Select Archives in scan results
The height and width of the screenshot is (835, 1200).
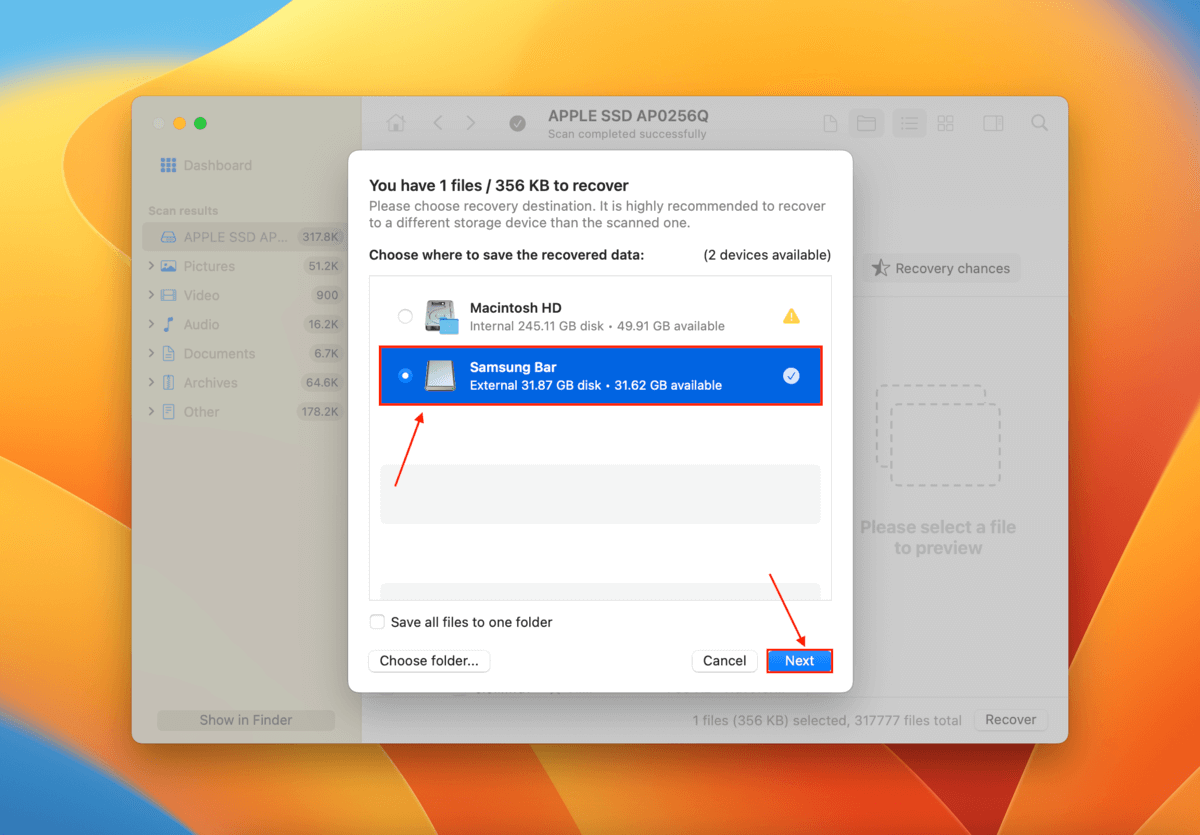coord(210,382)
